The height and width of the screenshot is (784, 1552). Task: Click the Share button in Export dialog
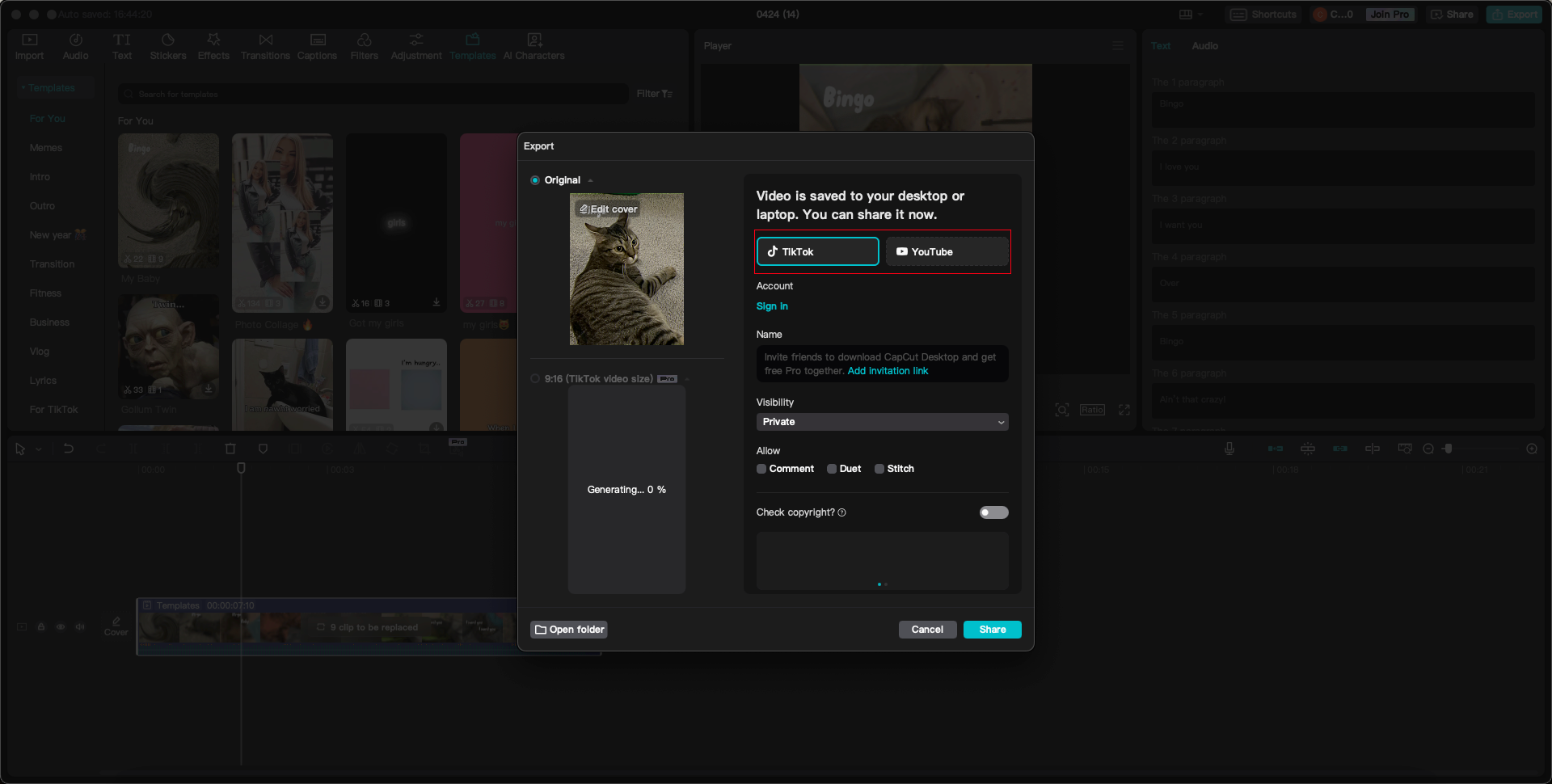(x=993, y=630)
